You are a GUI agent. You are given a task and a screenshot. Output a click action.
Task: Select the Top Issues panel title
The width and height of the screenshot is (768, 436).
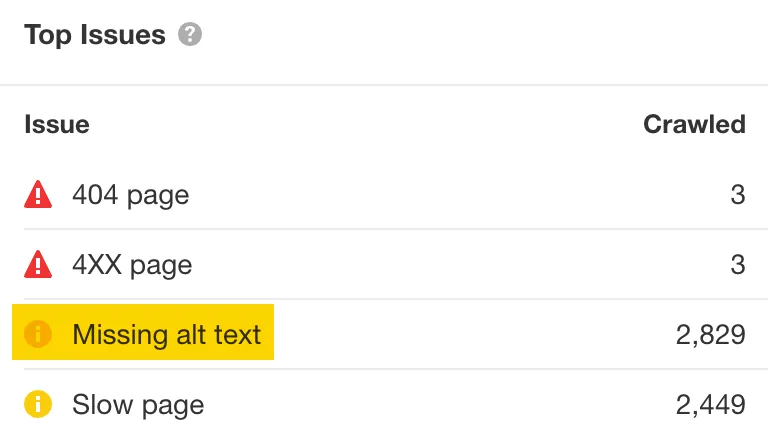click(x=95, y=35)
